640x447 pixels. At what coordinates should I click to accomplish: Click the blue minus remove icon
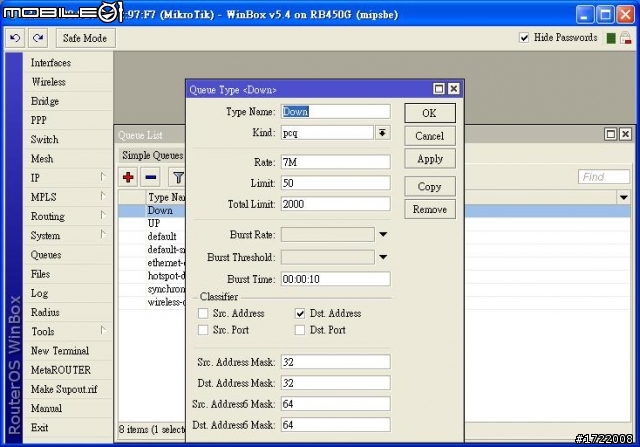pyautogui.click(x=151, y=177)
